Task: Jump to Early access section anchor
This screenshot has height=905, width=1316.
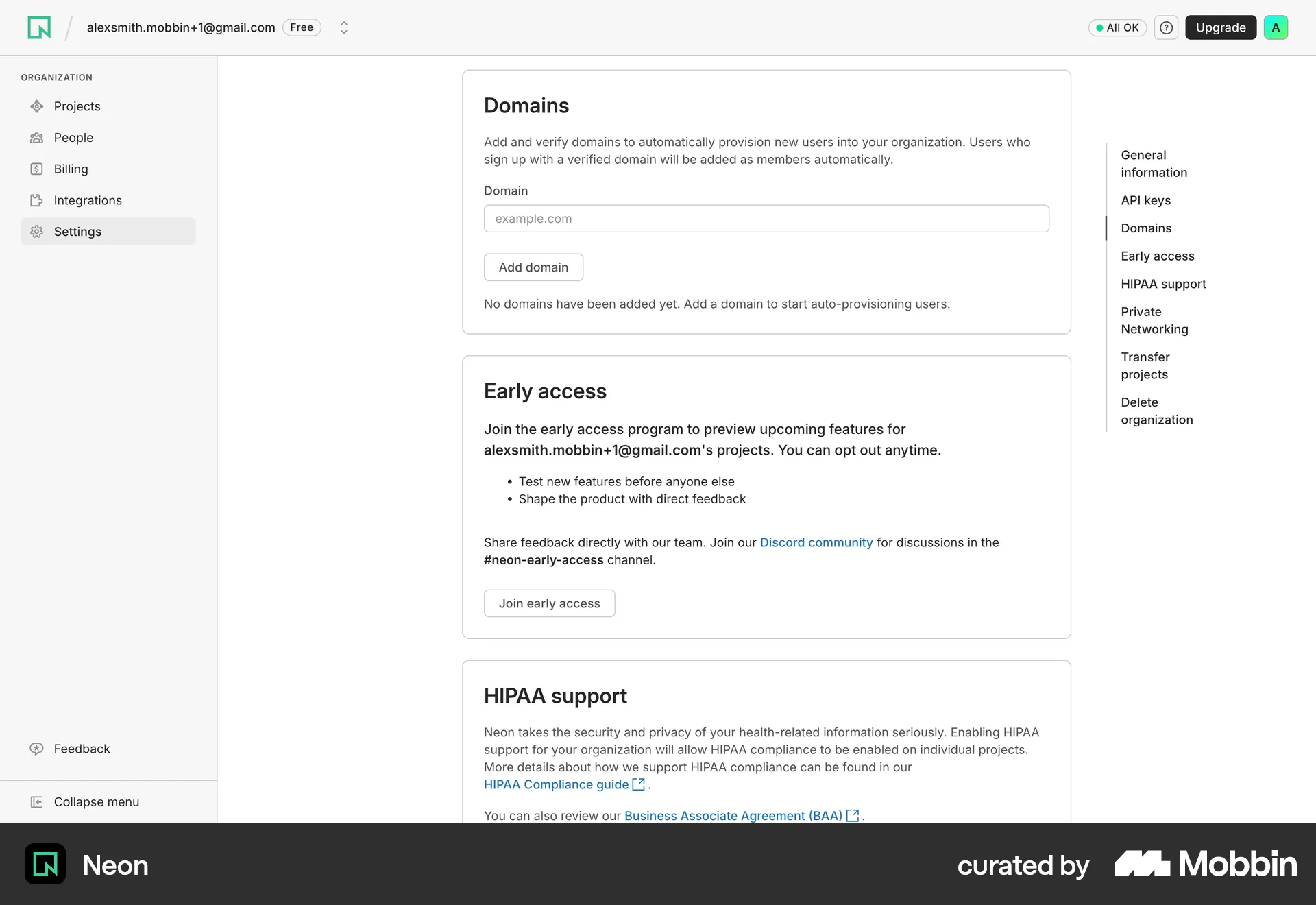Action: 1157,256
